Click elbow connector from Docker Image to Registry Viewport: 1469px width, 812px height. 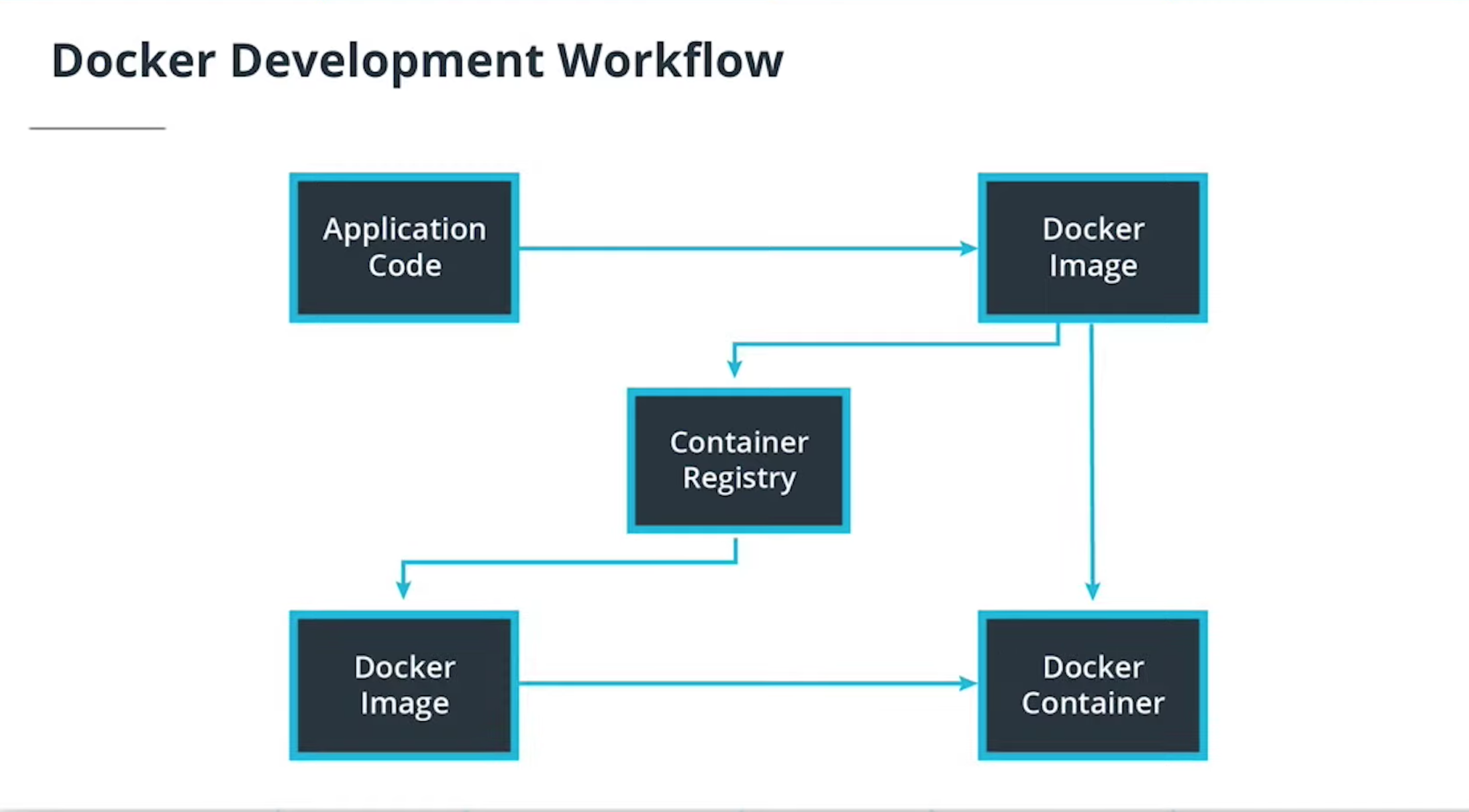click(894, 344)
